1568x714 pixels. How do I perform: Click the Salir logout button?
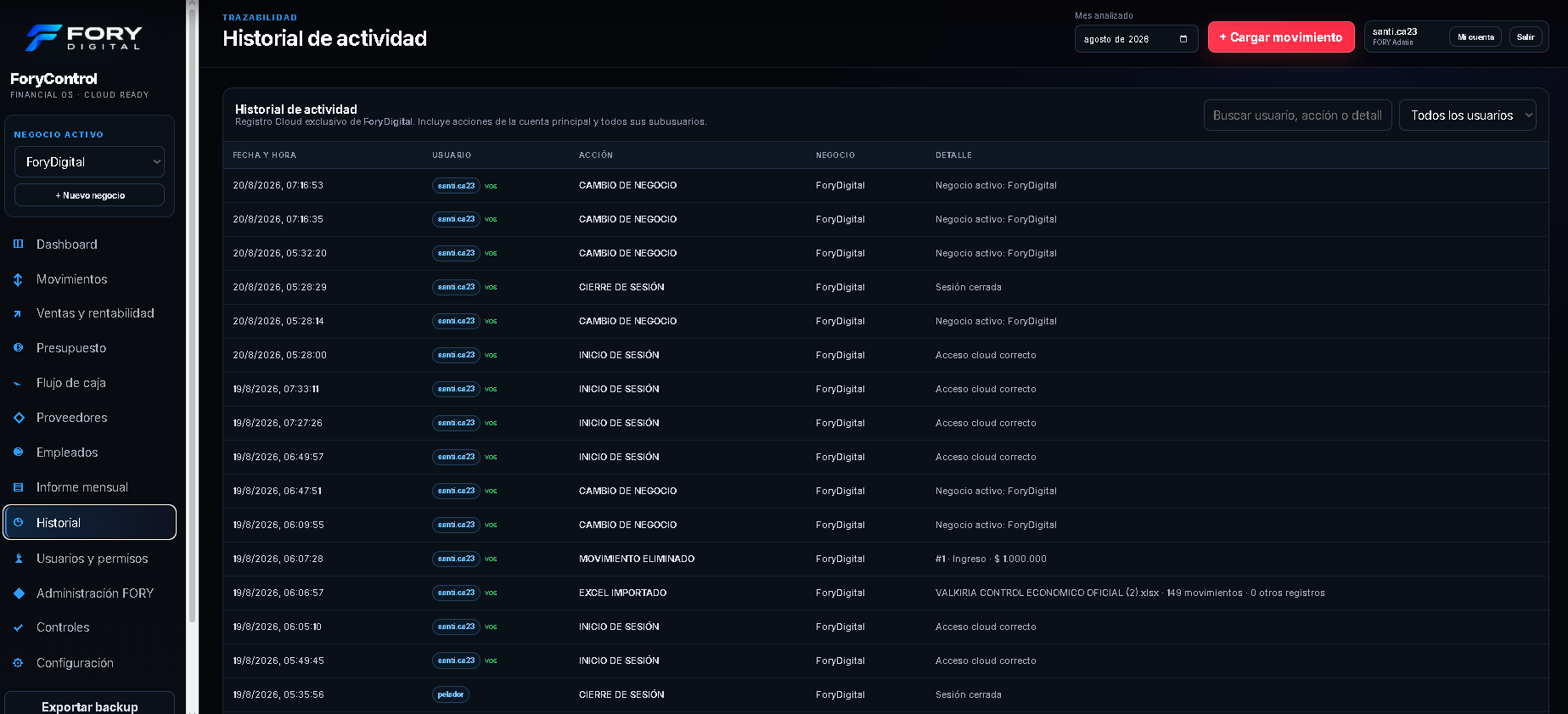click(x=1526, y=37)
